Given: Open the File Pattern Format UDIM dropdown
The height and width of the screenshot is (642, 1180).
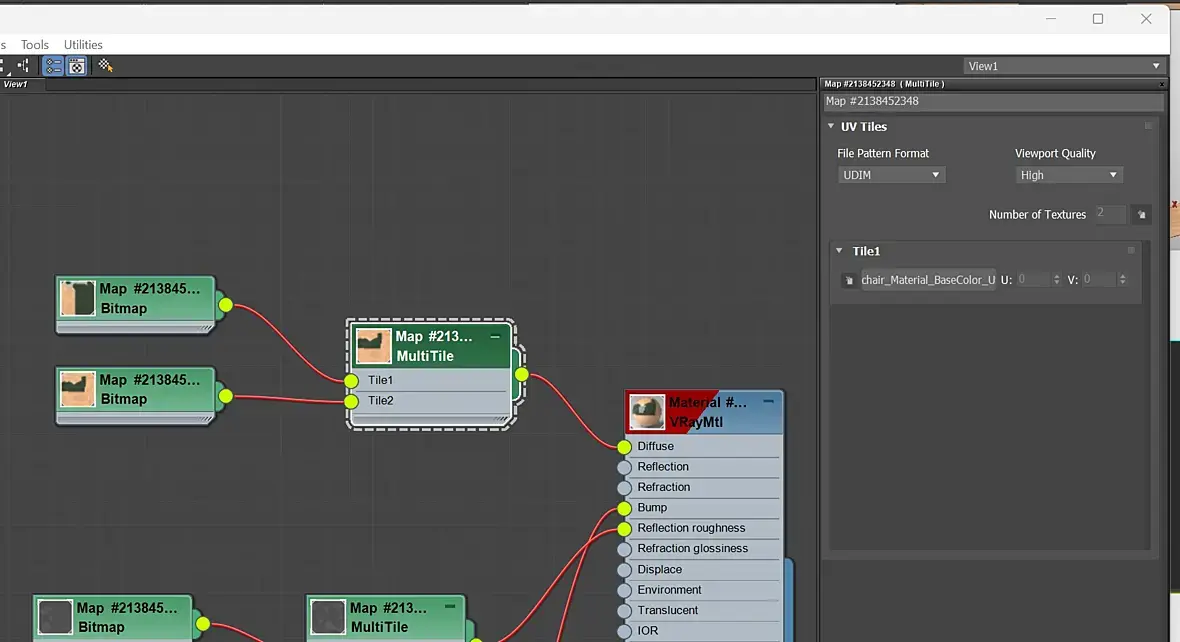Looking at the screenshot, I should click(x=891, y=175).
